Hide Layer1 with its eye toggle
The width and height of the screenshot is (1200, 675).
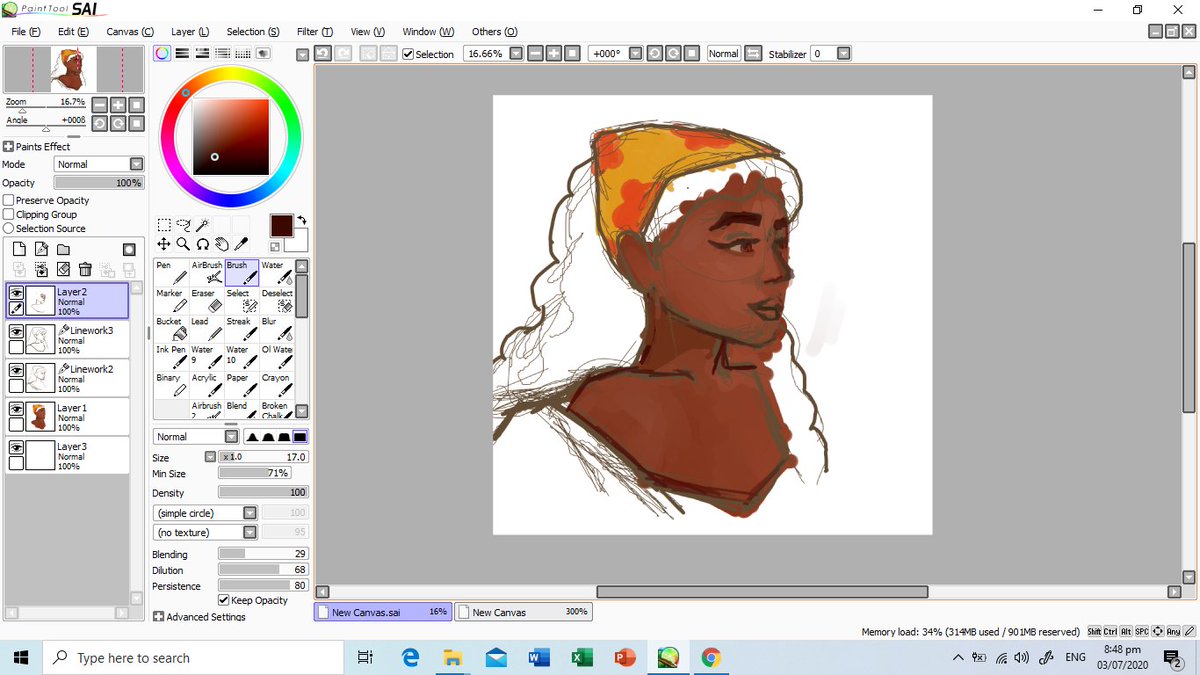coord(16,409)
